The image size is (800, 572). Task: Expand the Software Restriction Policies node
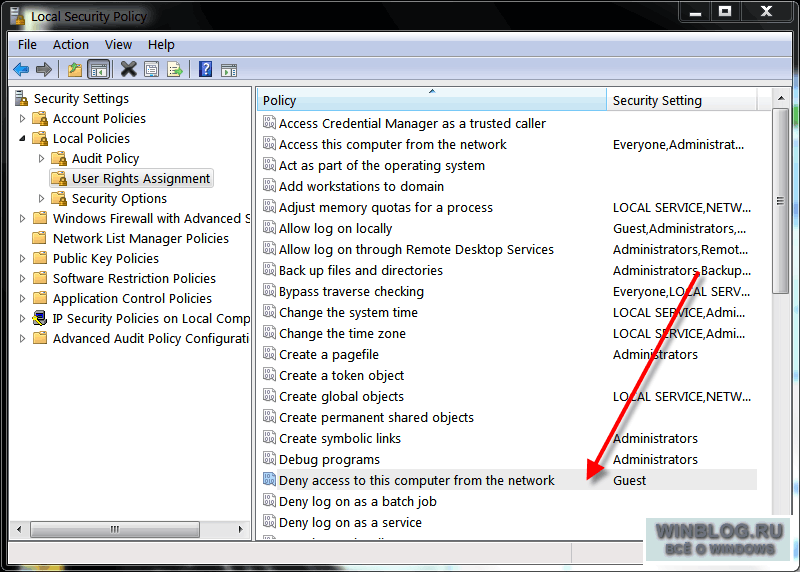[22, 278]
